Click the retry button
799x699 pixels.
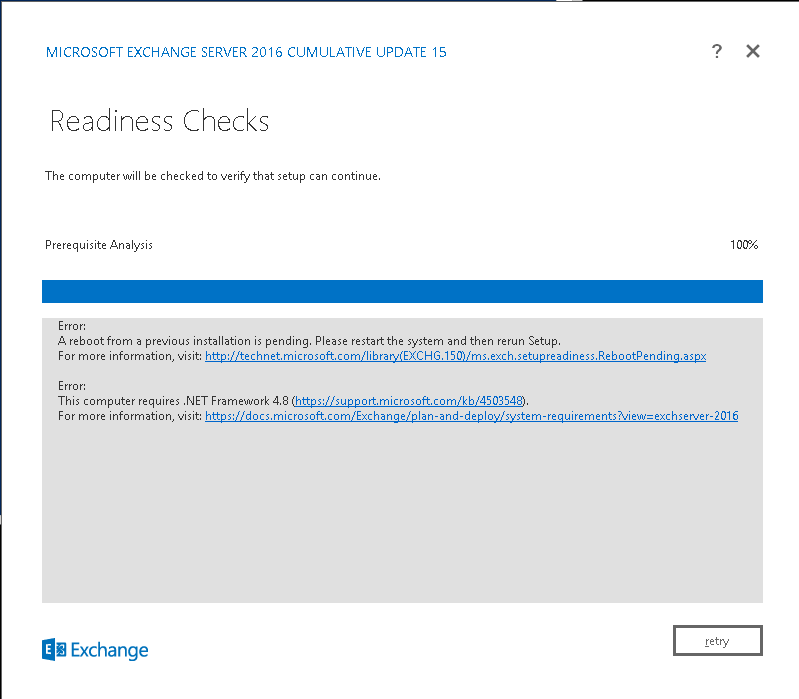pyautogui.click(x=717, y=640)
